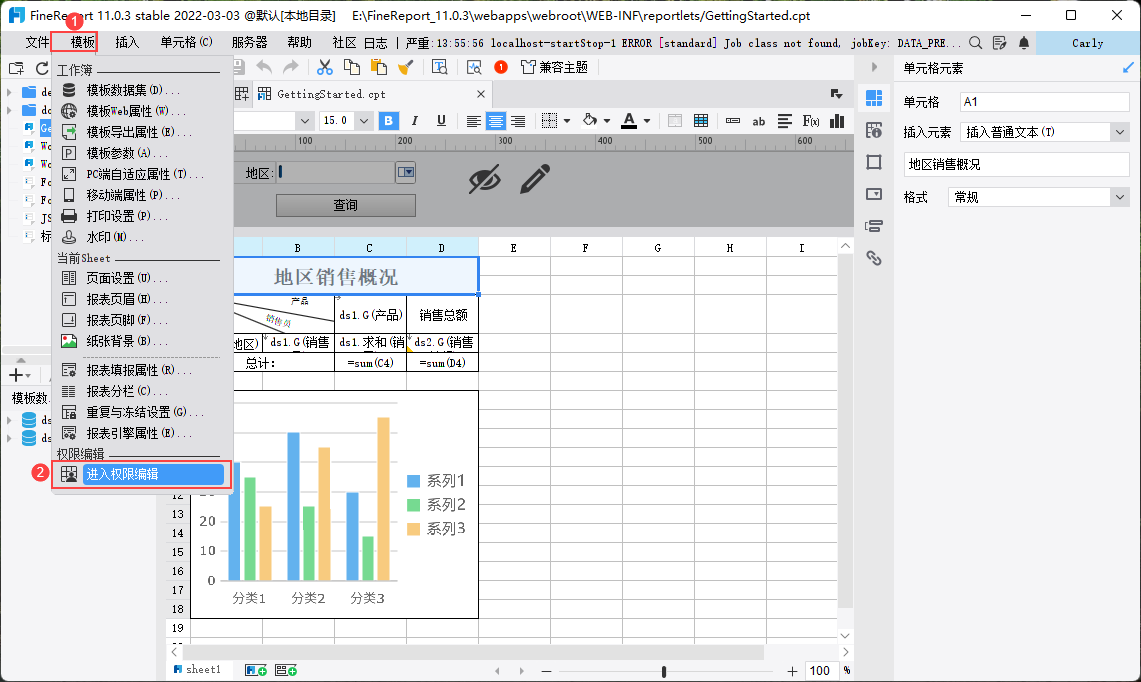Toggle underline formatting button

(441, 121)
